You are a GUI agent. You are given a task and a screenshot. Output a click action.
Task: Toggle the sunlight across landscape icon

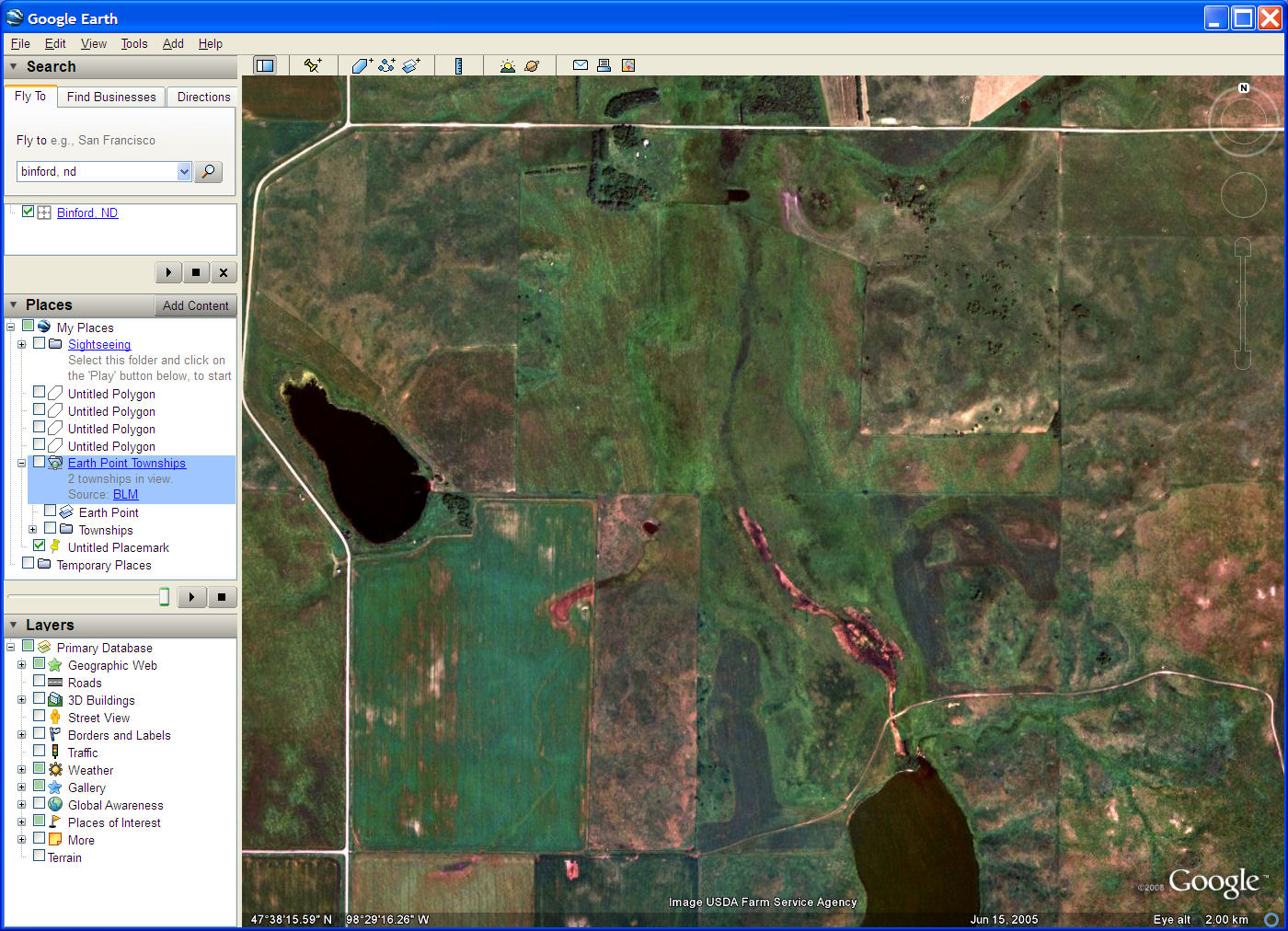(507, 65)
